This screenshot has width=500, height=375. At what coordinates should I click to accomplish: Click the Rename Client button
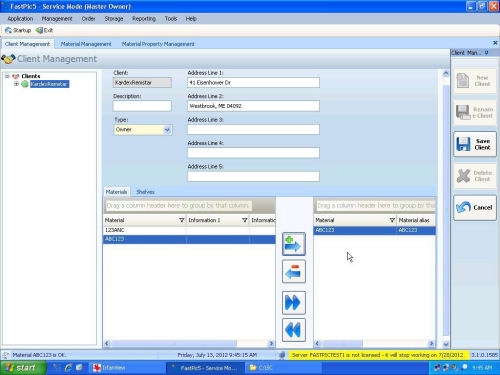pos(475,112)
